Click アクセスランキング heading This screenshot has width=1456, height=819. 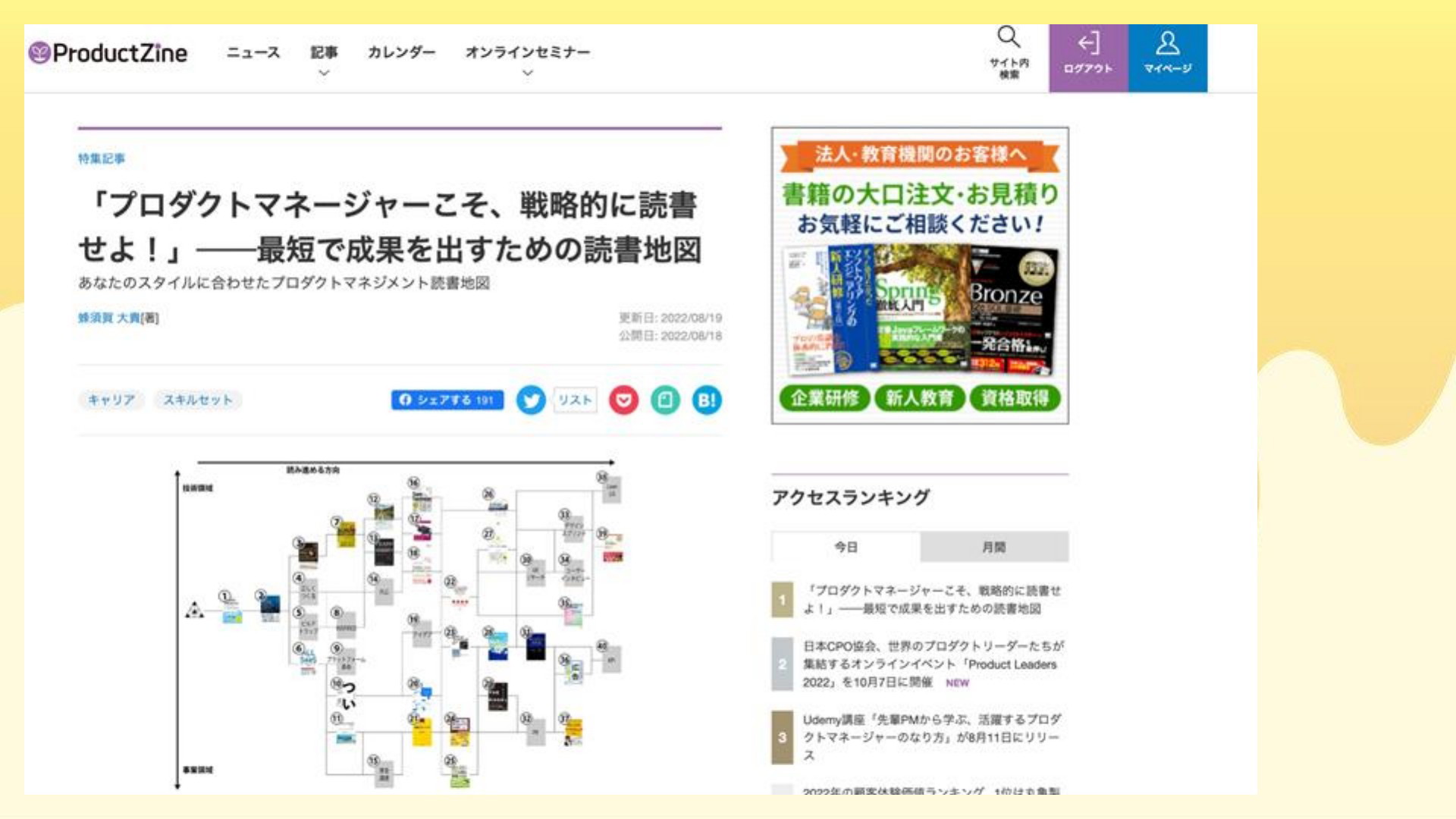pos(850,497)
